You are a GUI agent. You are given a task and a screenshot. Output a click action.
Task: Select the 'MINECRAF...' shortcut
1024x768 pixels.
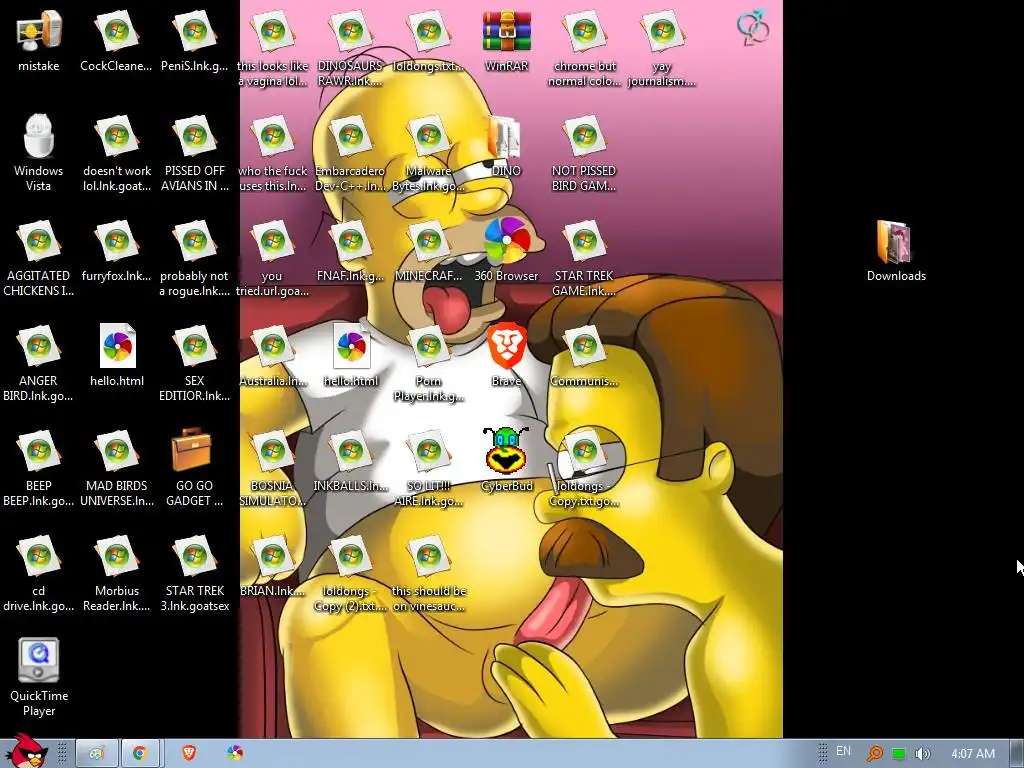coord(428,251)
